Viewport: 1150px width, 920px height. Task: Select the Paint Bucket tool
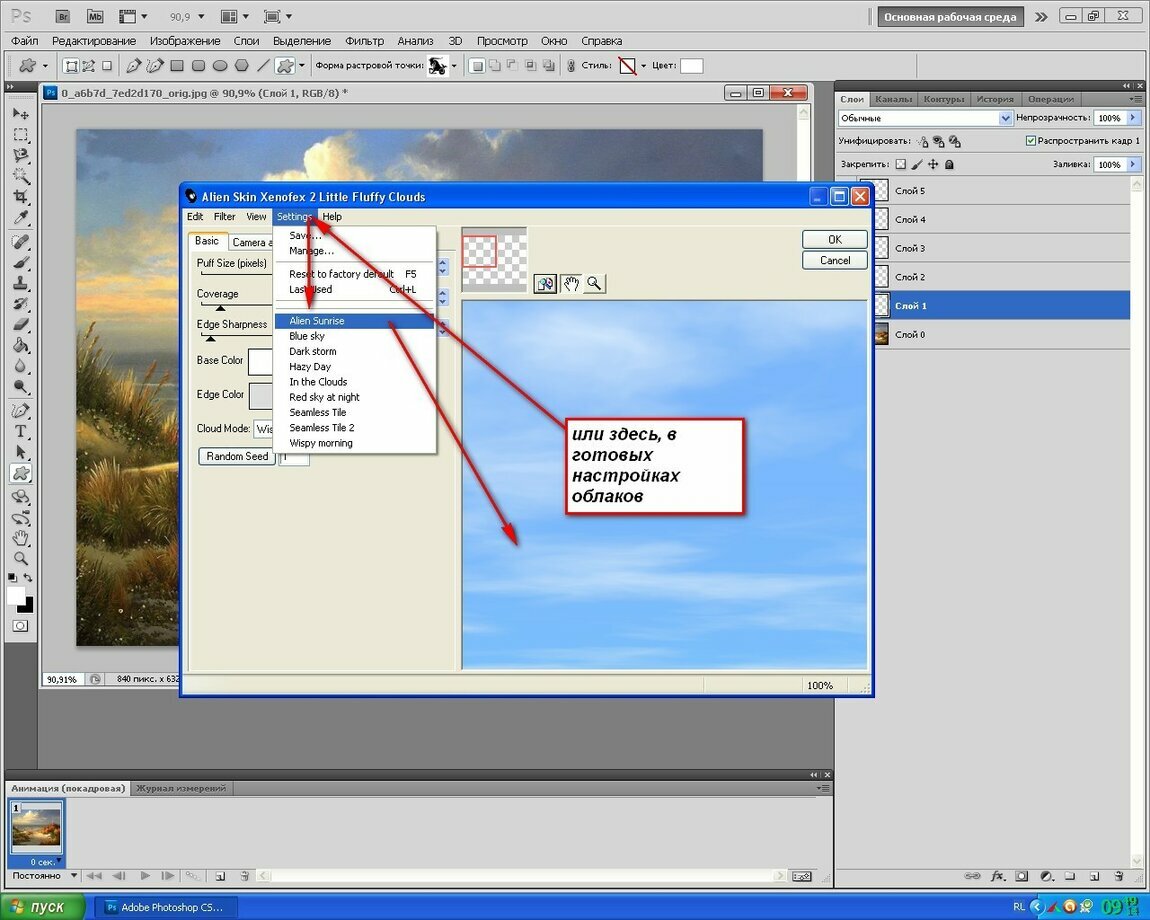click(21, 346)
